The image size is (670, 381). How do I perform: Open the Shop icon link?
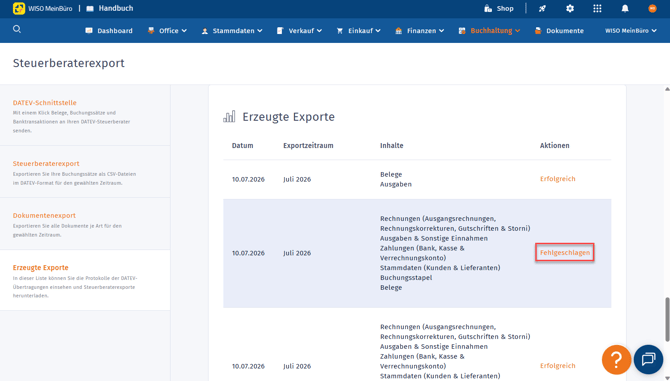(498, 9)
